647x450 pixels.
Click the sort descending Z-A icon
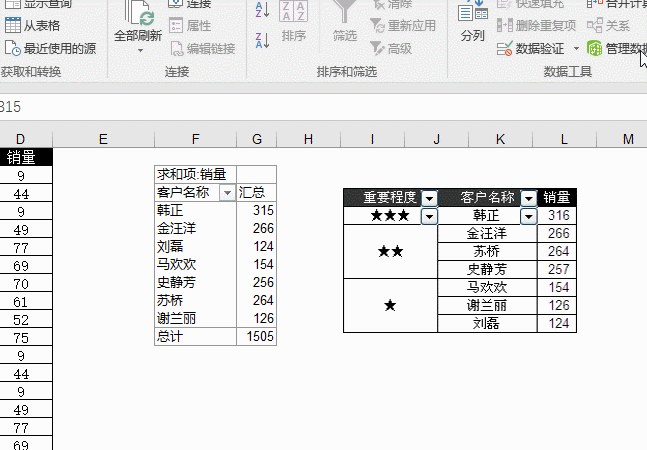coord(262,40)
